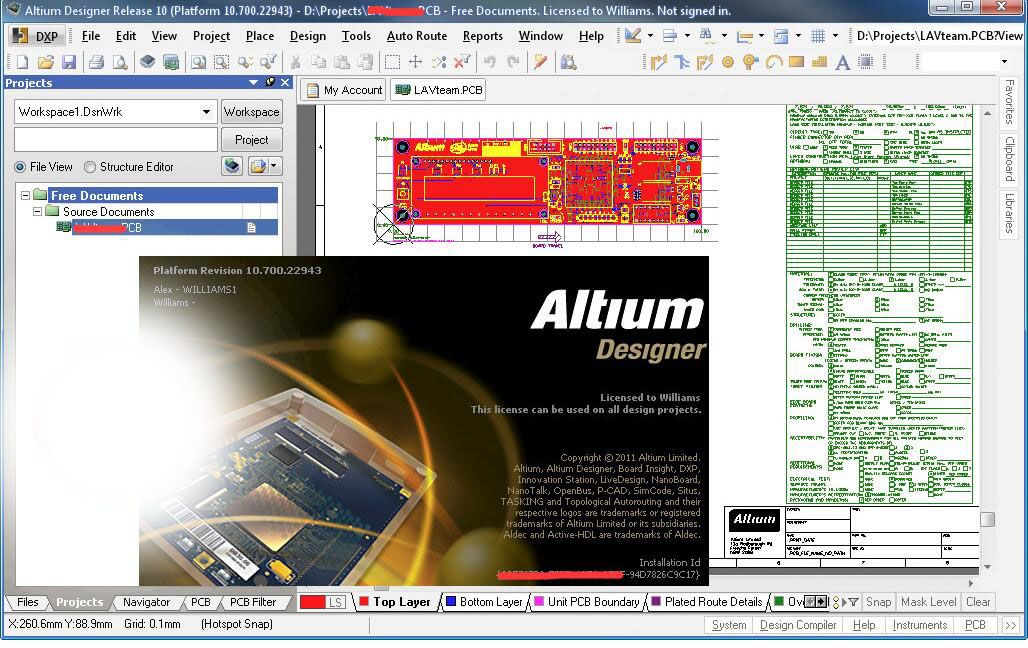Click the Zoom to Fit Document icon

coord(198,62)
